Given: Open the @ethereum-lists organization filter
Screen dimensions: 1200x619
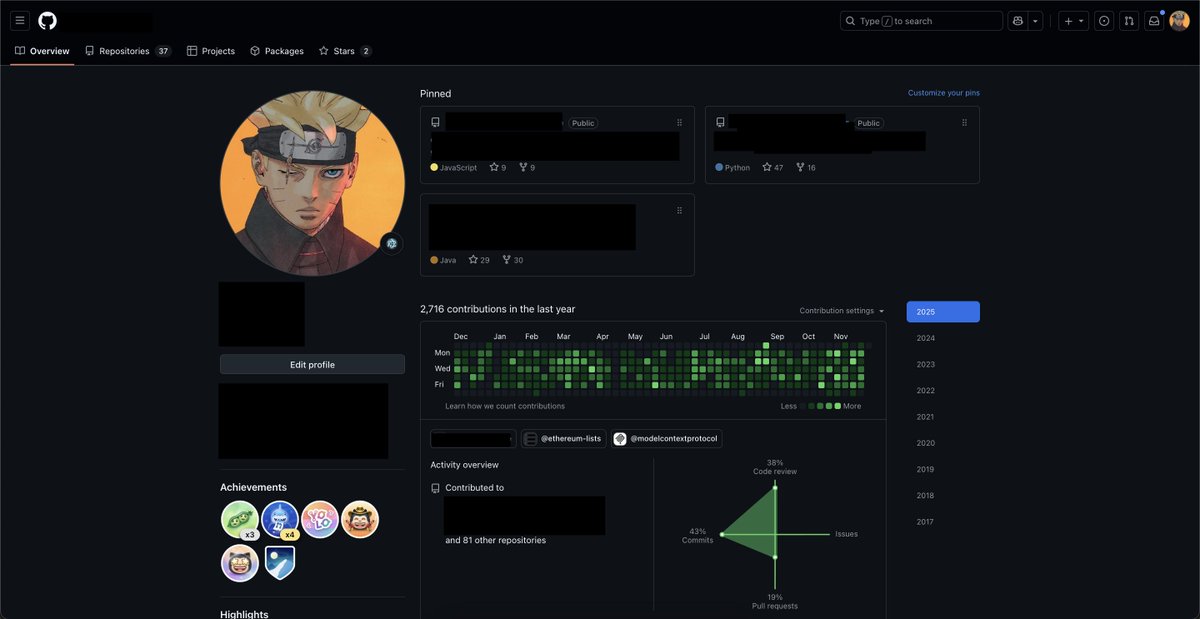Looking at the screenshot, I should tap(564, 439).
